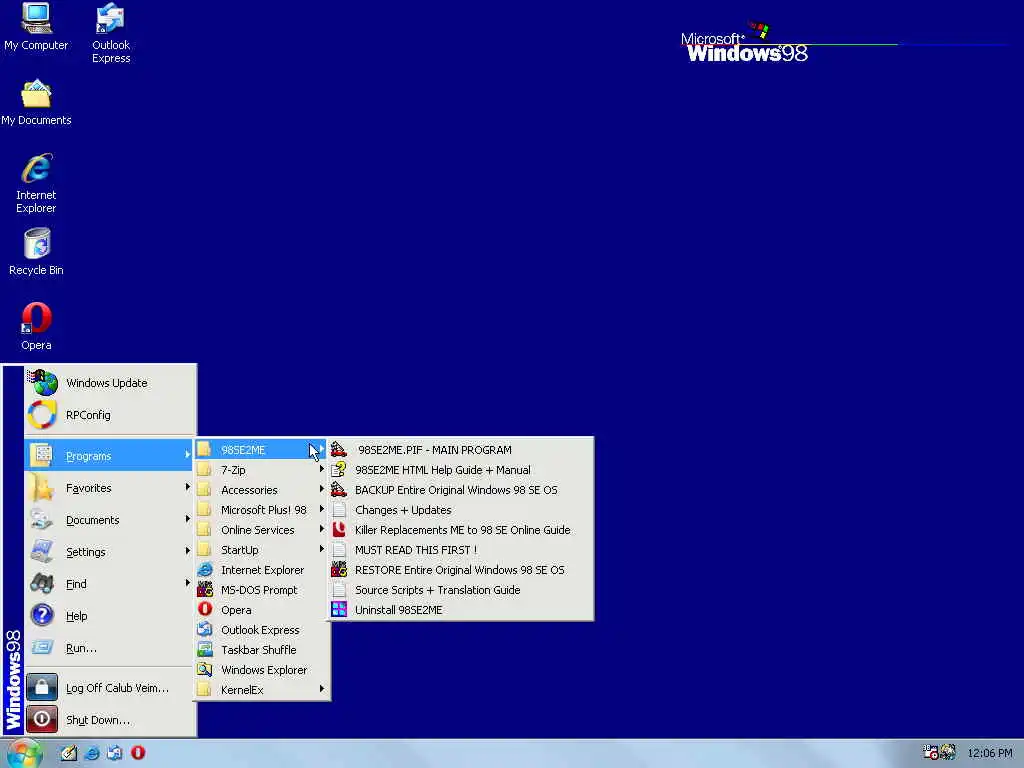The width and height of the screenshot is (1024, 768).
Task: Run BACKUP Entire Original Windows 98 SE OS
Action: [x=461, y=490]
